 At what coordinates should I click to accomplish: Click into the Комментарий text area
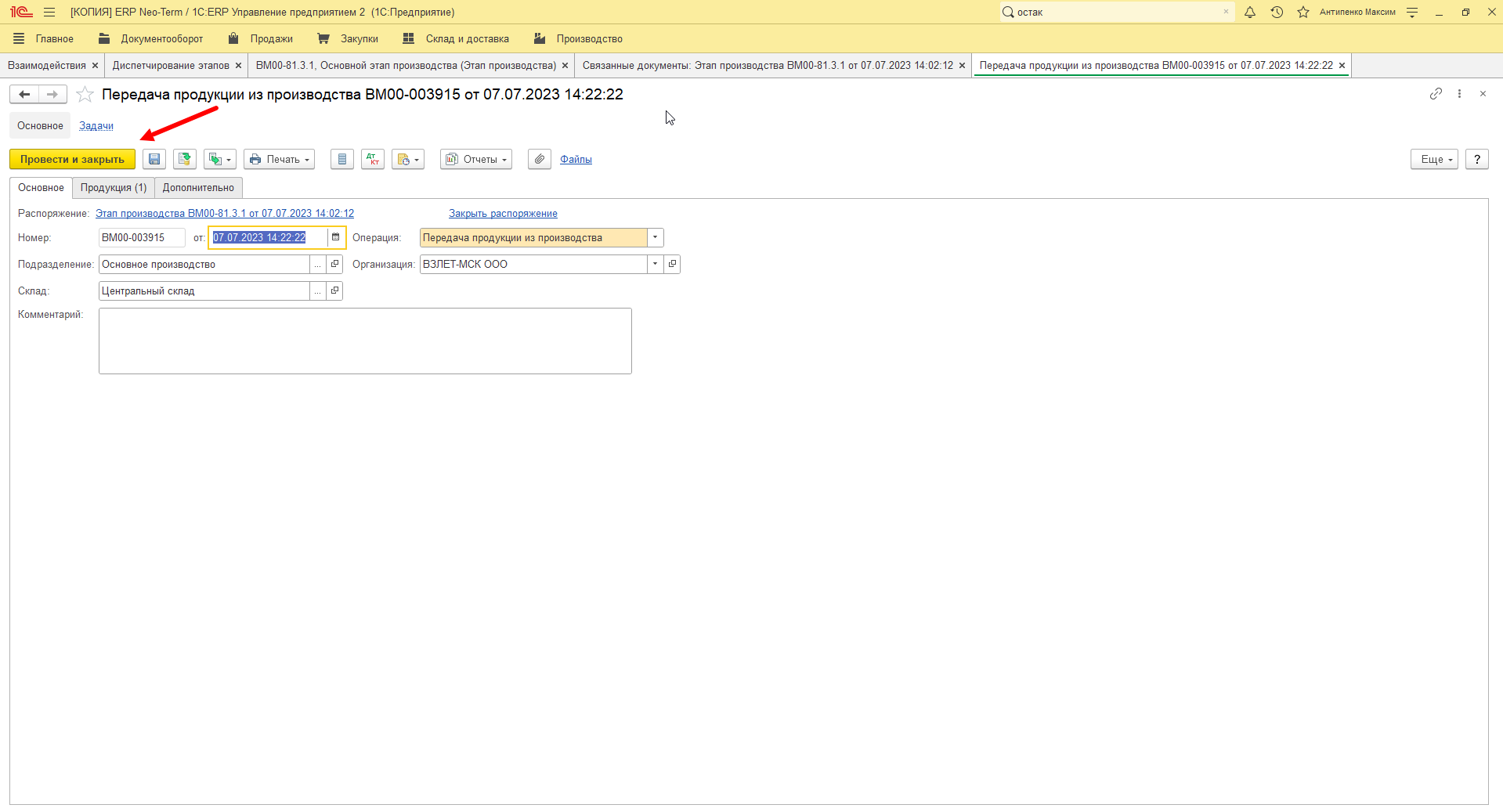[365, 341]
